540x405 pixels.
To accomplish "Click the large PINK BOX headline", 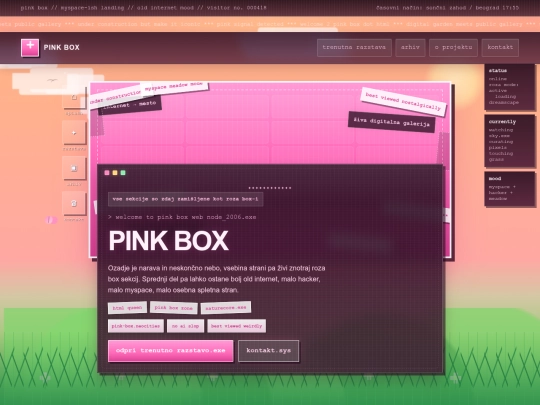I will [x=168, y=241].
